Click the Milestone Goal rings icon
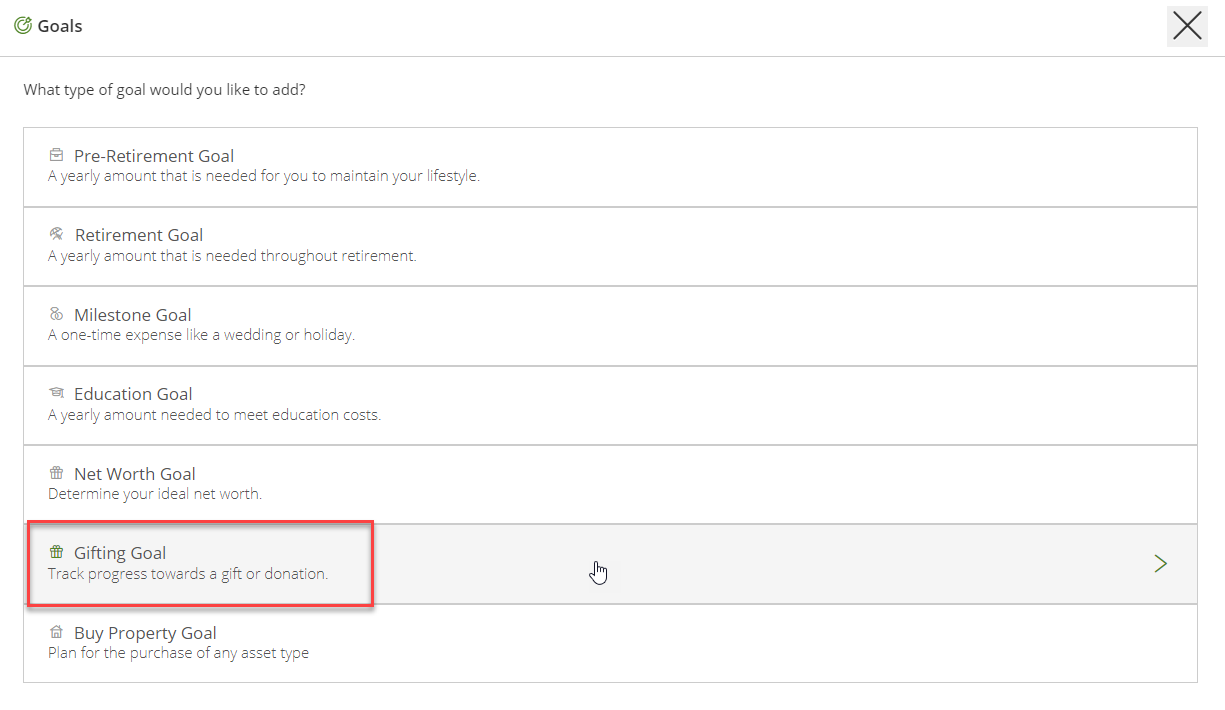Screen dimensions: 1225x710 click(x=56, y=314)
